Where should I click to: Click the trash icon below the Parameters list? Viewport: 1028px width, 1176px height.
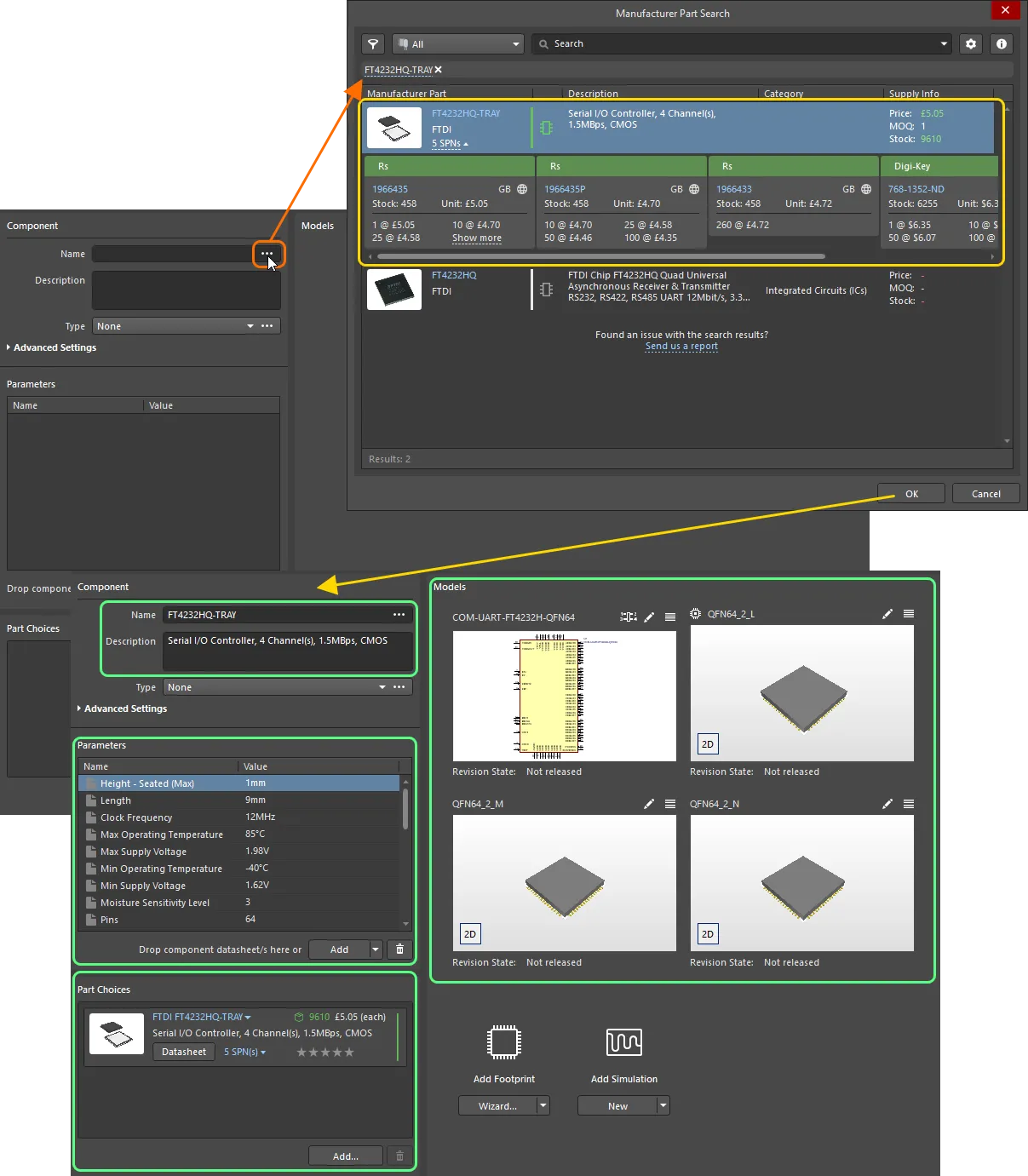(x=399, y=949)
